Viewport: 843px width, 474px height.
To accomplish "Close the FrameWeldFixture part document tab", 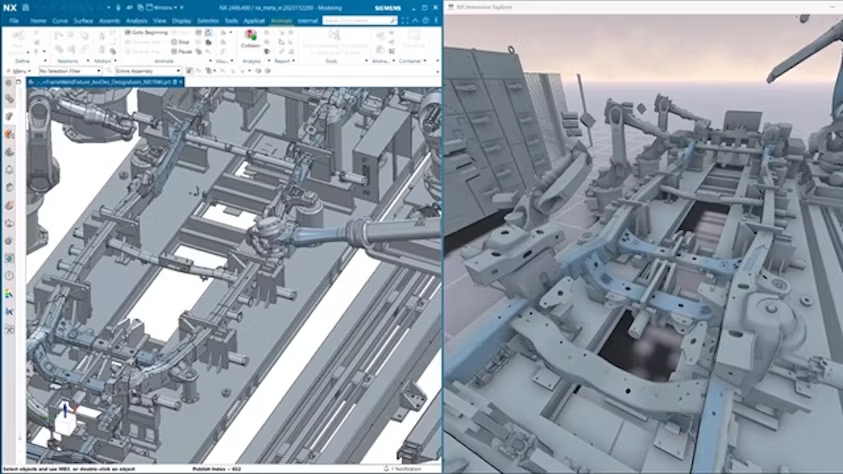I will point(177,83).
